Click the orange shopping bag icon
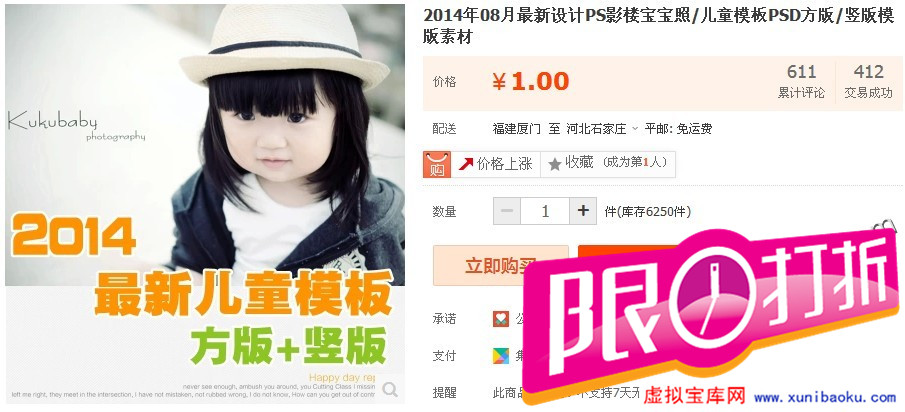The height and width of the screenshot is (412, 905). [x=437, y=164]
